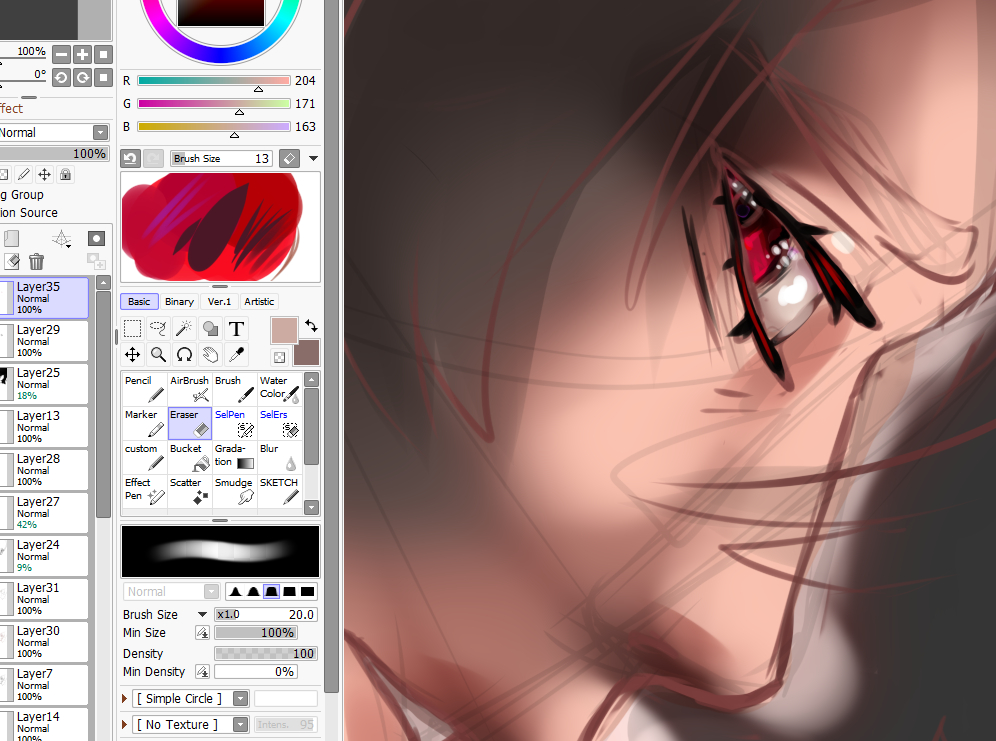Swap foreground and background colors
This screenshot has width=996, height=741.
(x=311, y=325)
